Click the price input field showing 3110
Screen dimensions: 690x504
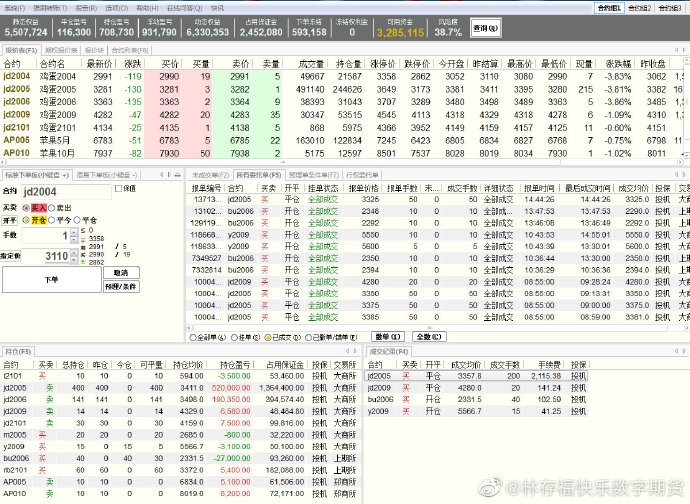(46, 256)
